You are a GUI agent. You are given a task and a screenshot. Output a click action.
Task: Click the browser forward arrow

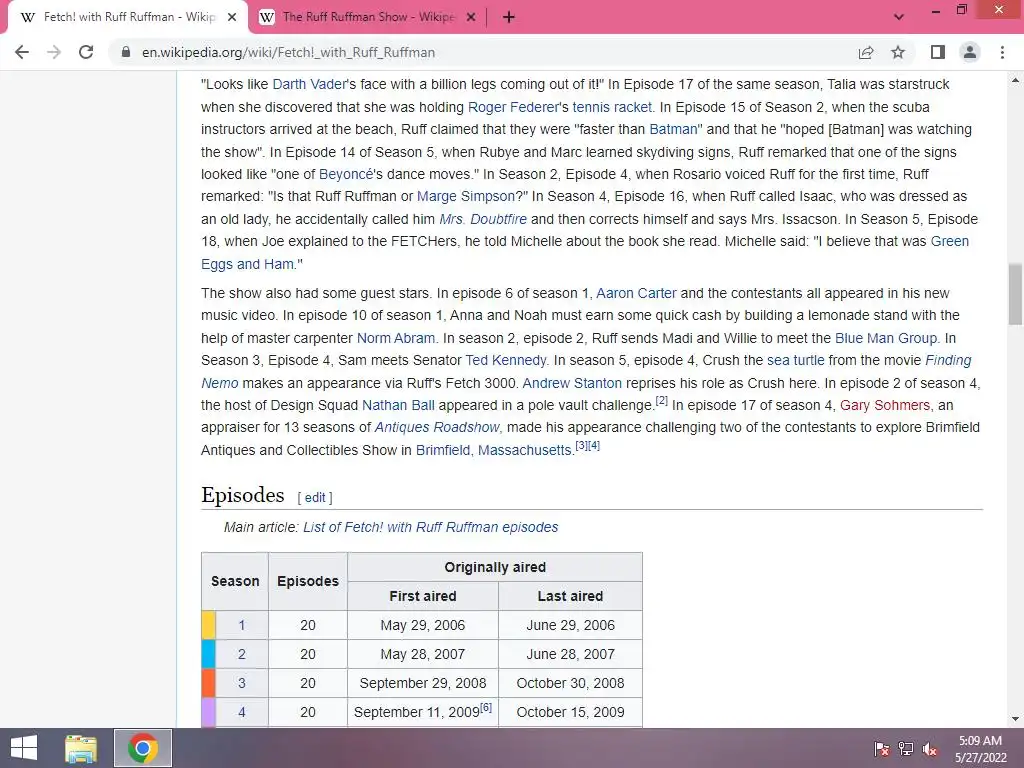click(x=54, y=52)
